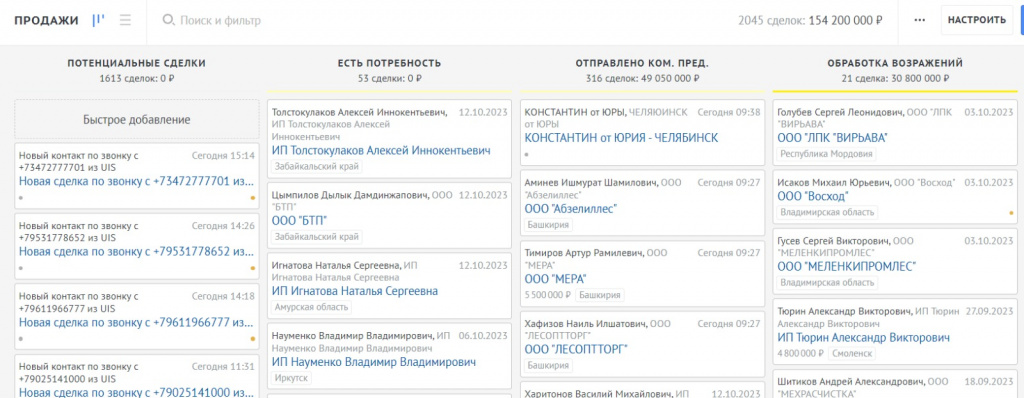Click the Республика Мордовия tag
Viewport: 1024px width, 398px height.
pos(827,154)
